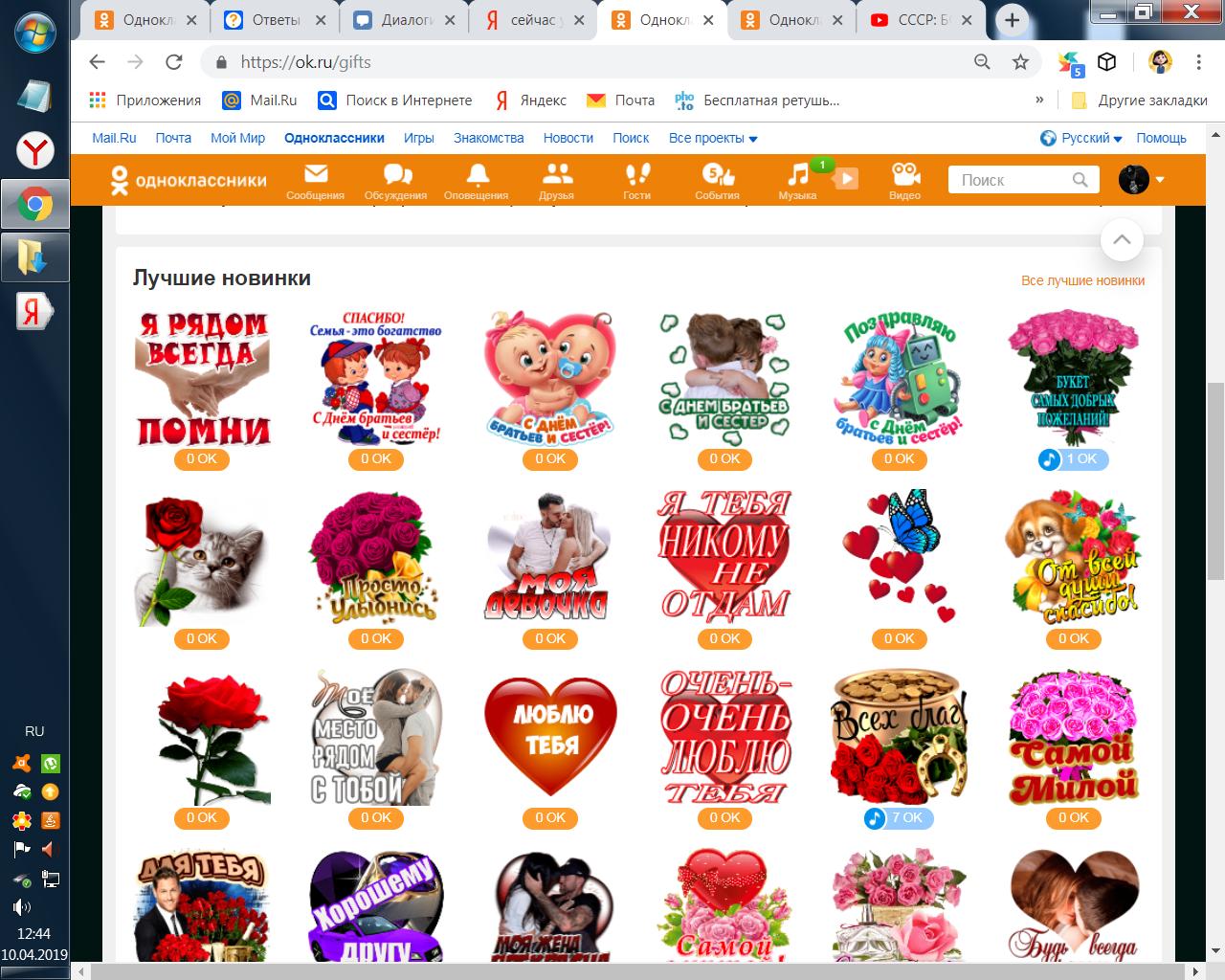Open Обсуждения discussions icon

[395, 180]
